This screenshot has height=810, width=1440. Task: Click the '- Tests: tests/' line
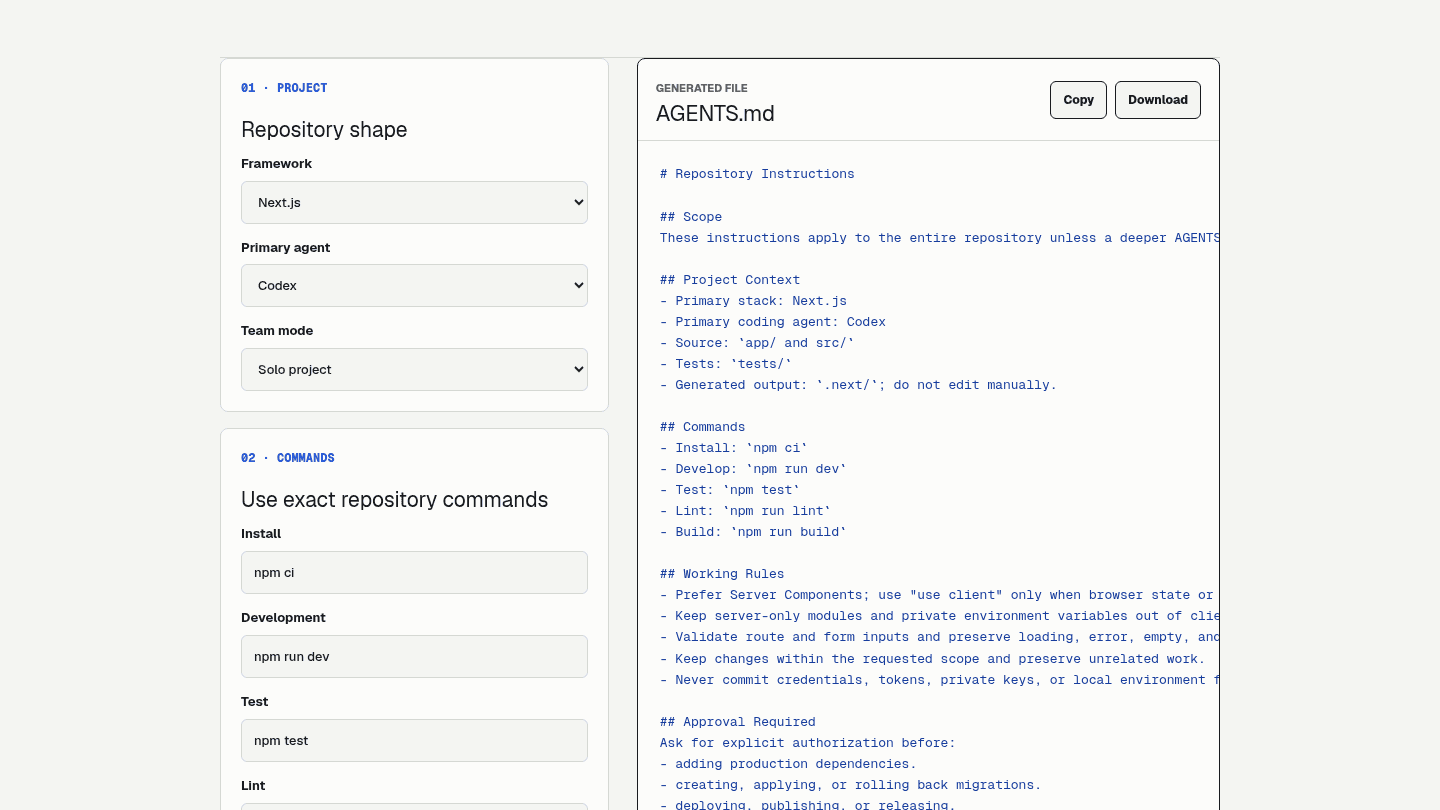coord(726,364)
